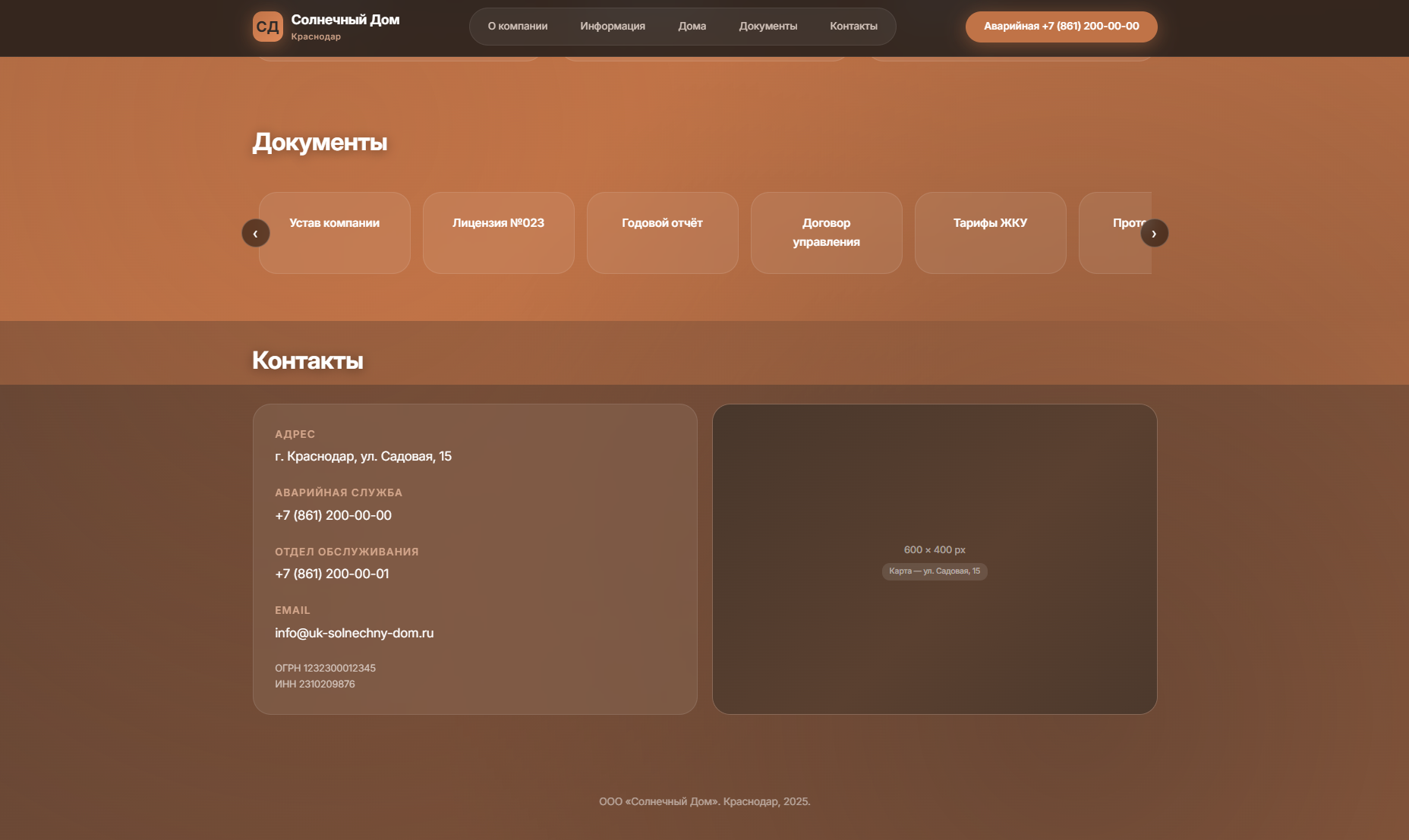Go to the Информация section
This screenshot has width=1409, height=840.
tap(613, 26)
